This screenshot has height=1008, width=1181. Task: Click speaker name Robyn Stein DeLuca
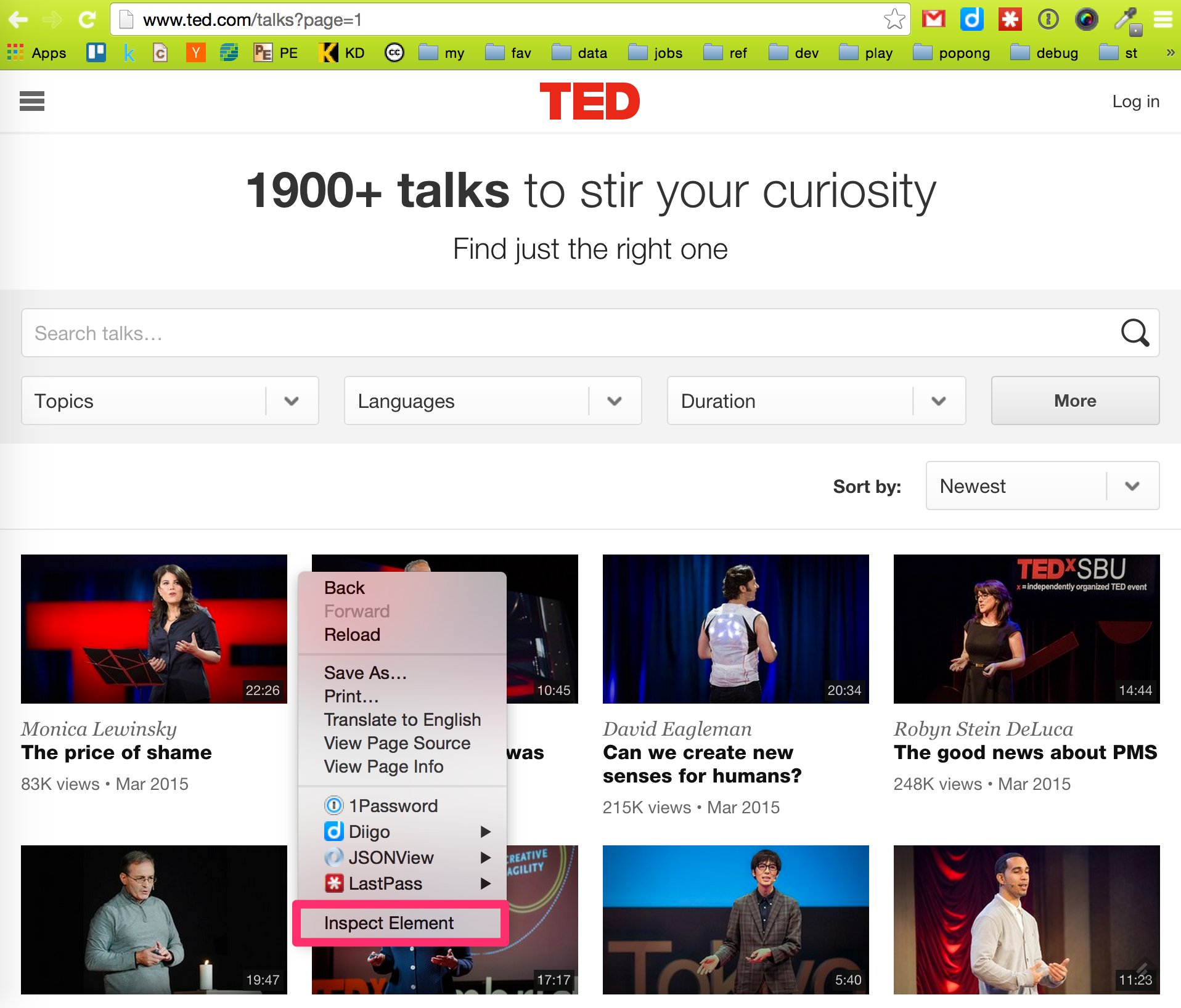984,729
